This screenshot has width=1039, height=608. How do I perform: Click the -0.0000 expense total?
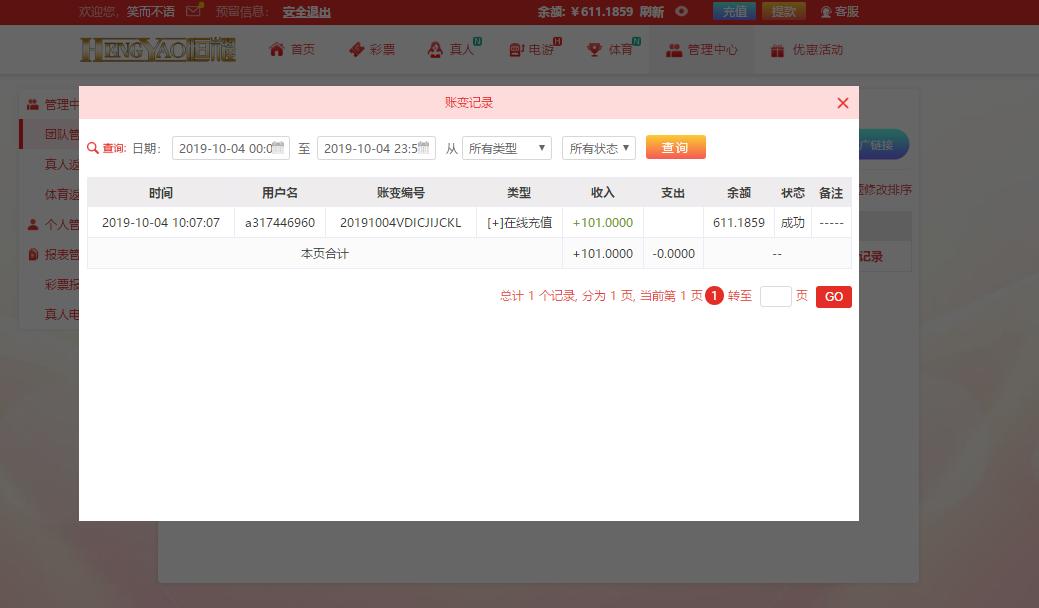[x=673, y=254]
